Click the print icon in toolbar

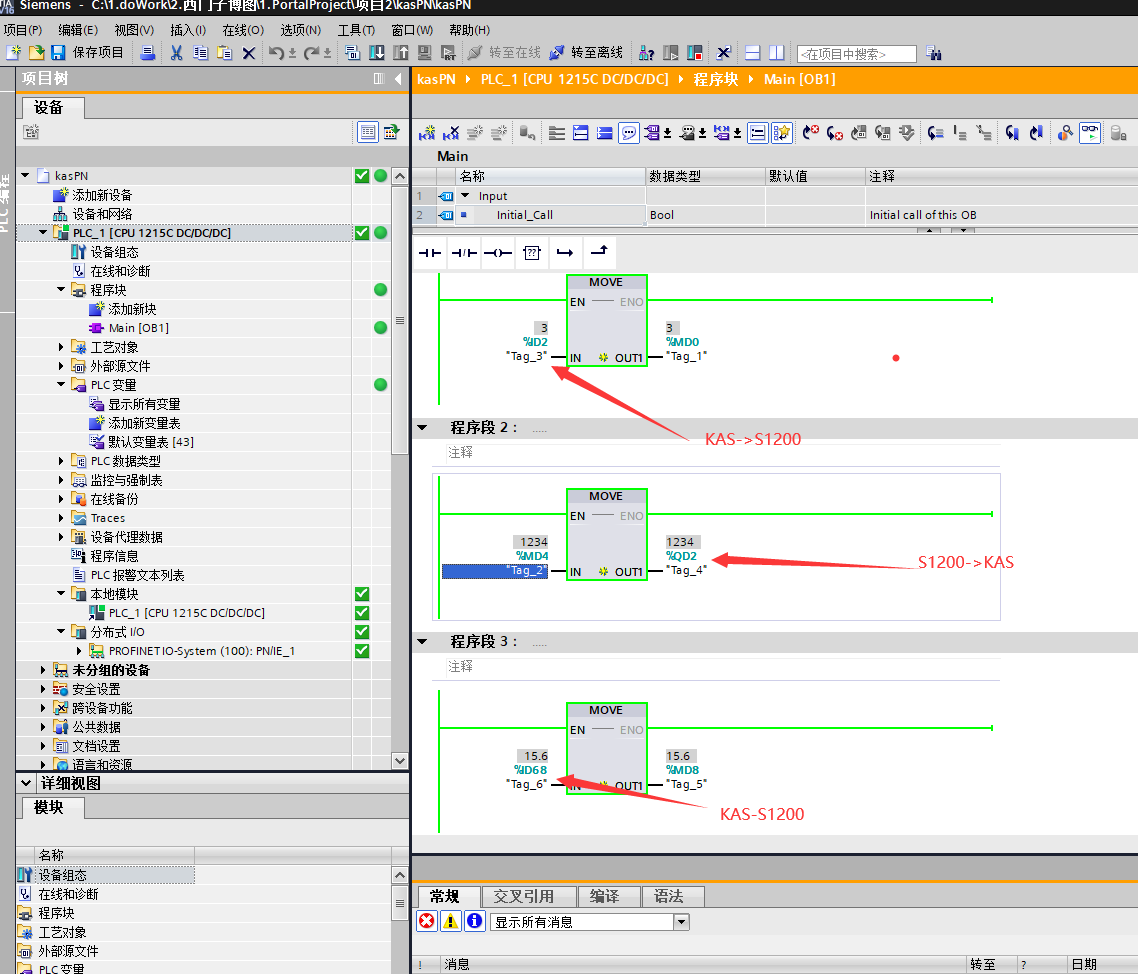point(147,53)
